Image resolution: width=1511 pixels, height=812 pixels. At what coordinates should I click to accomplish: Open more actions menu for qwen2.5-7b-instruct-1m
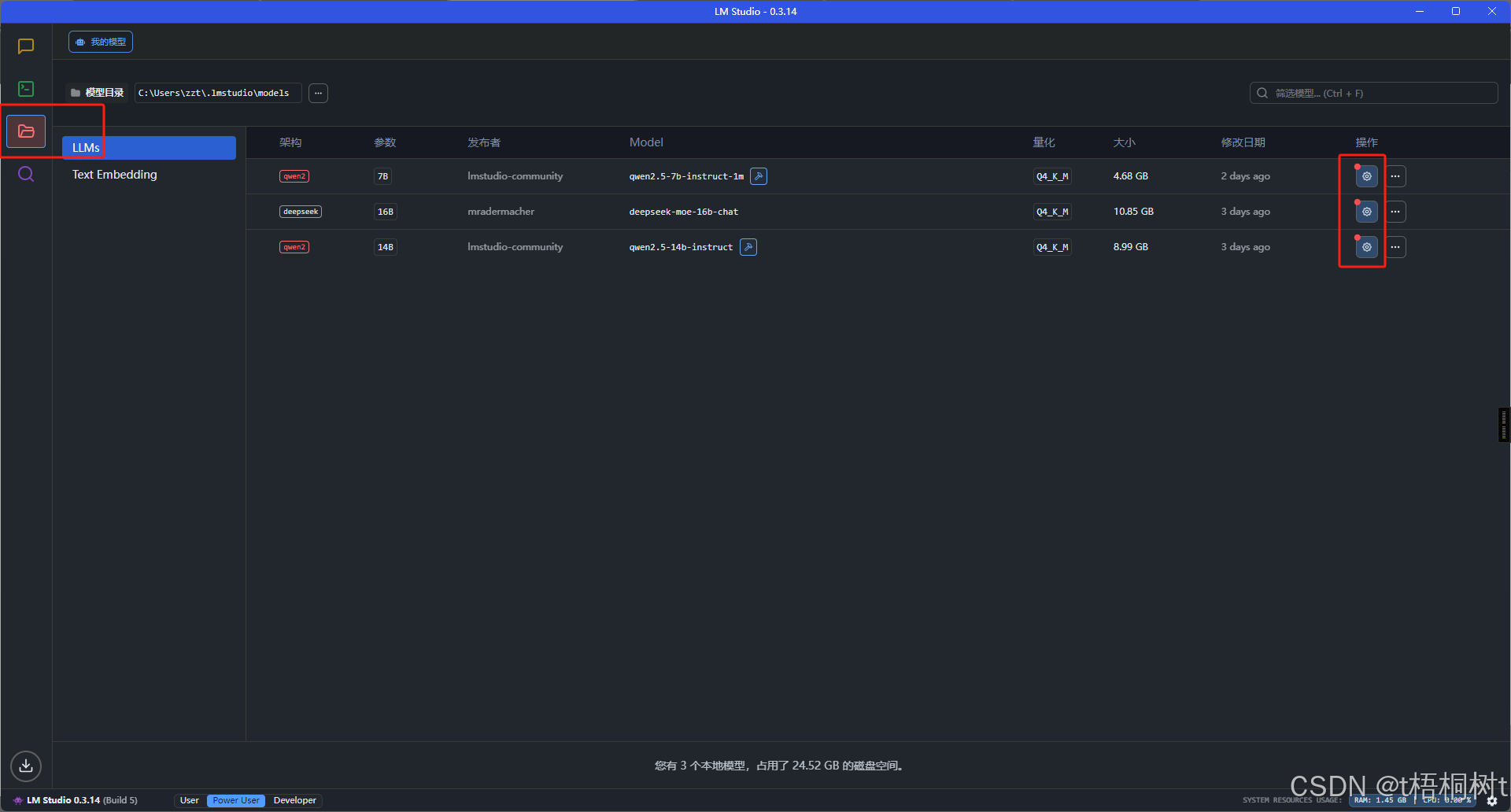click(x=1395, y=176)
